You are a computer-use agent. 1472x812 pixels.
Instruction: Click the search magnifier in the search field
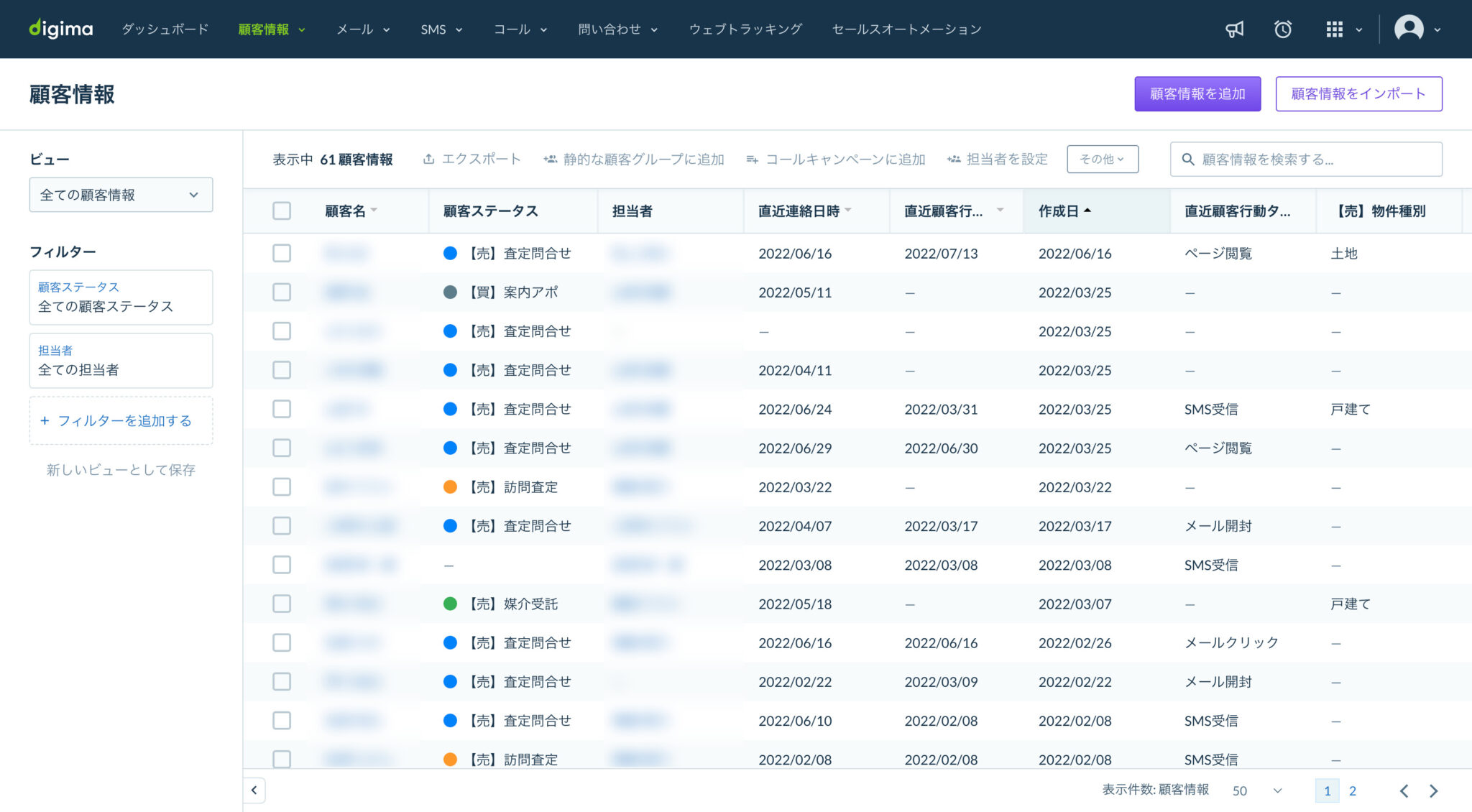click(x=1187, y=159)
